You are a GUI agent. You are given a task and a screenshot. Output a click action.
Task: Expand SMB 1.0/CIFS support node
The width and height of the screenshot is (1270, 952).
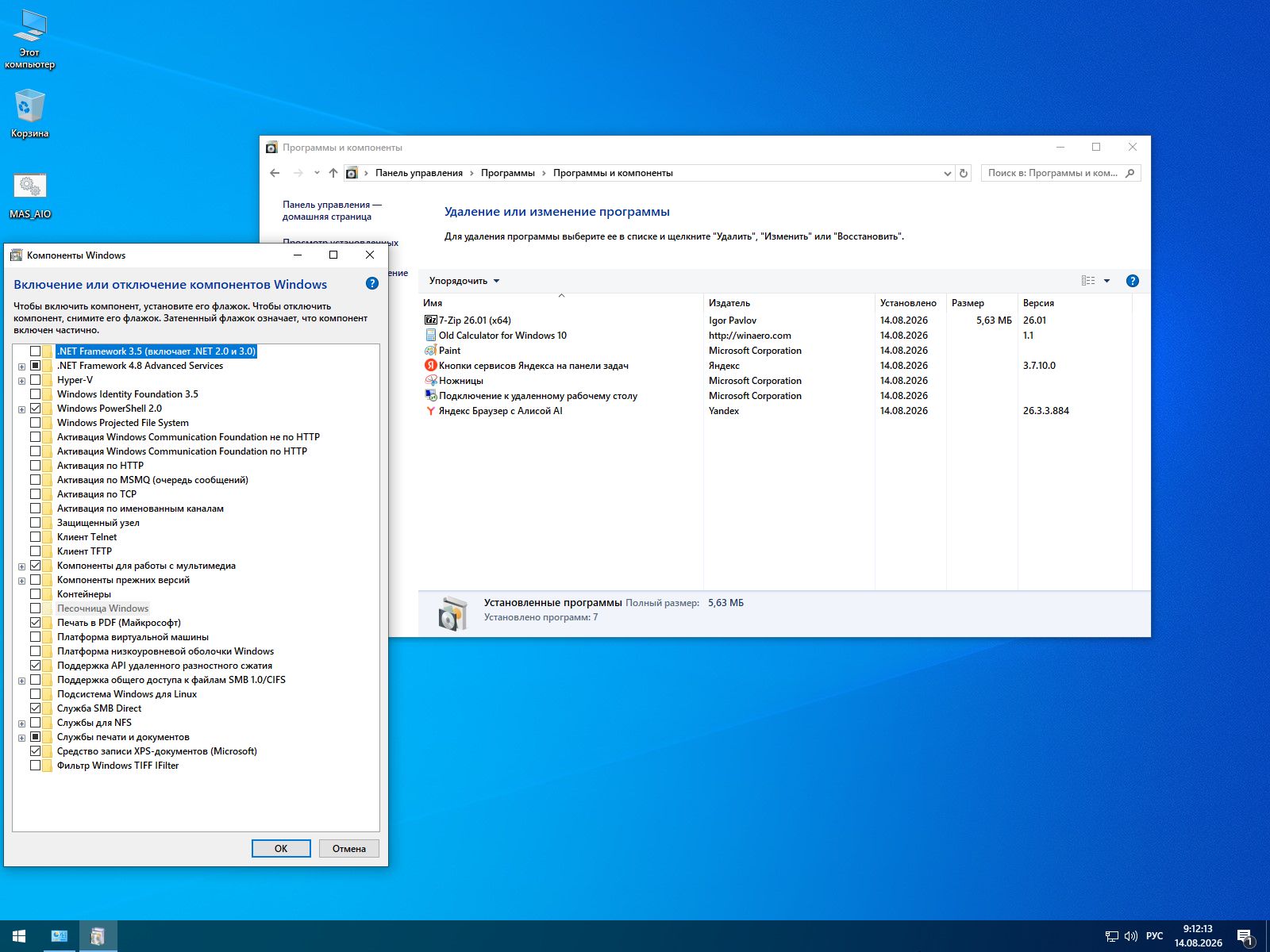21,681
